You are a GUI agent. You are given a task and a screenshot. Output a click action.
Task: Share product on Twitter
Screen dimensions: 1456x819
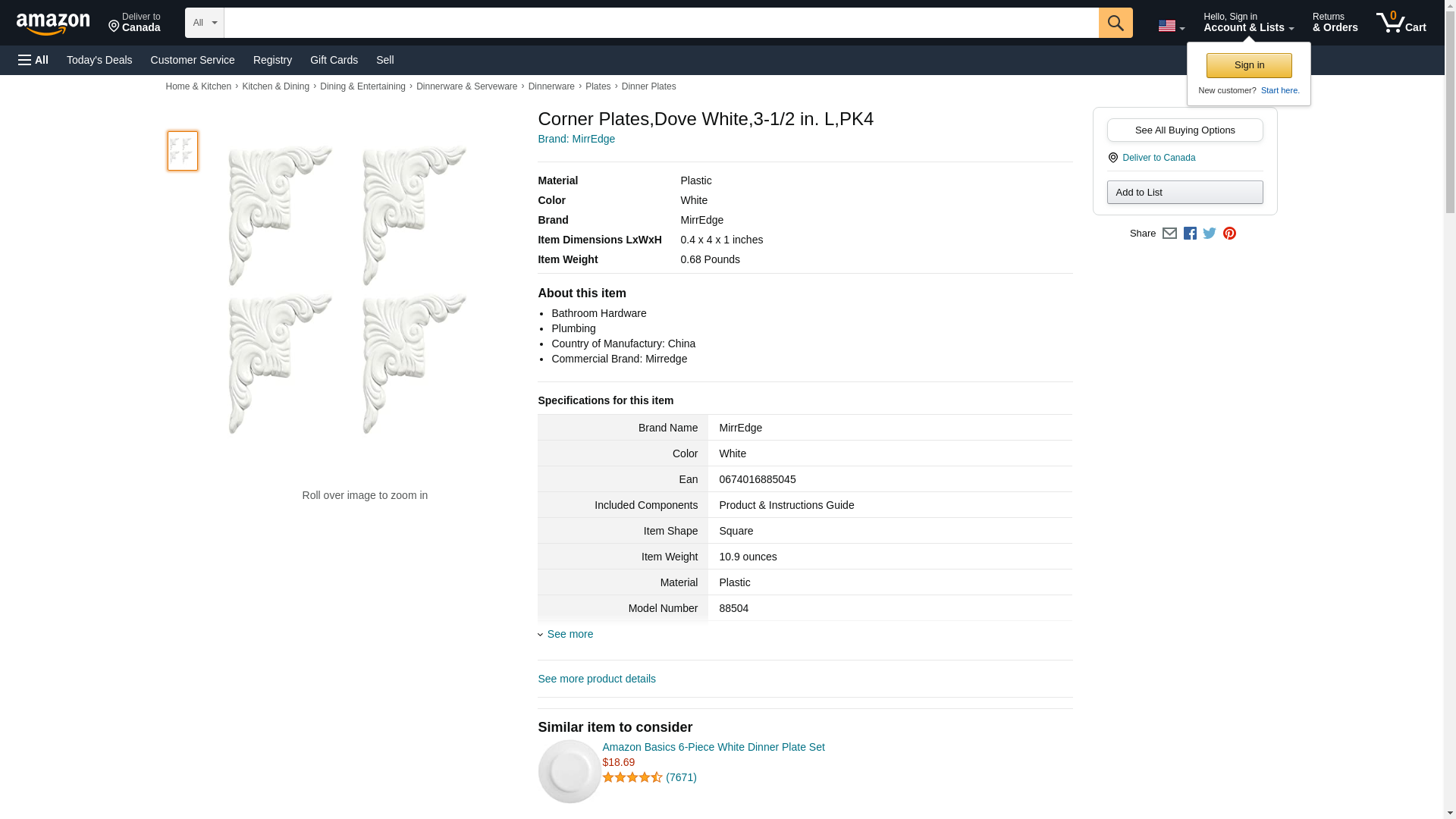click(1210, 234)
